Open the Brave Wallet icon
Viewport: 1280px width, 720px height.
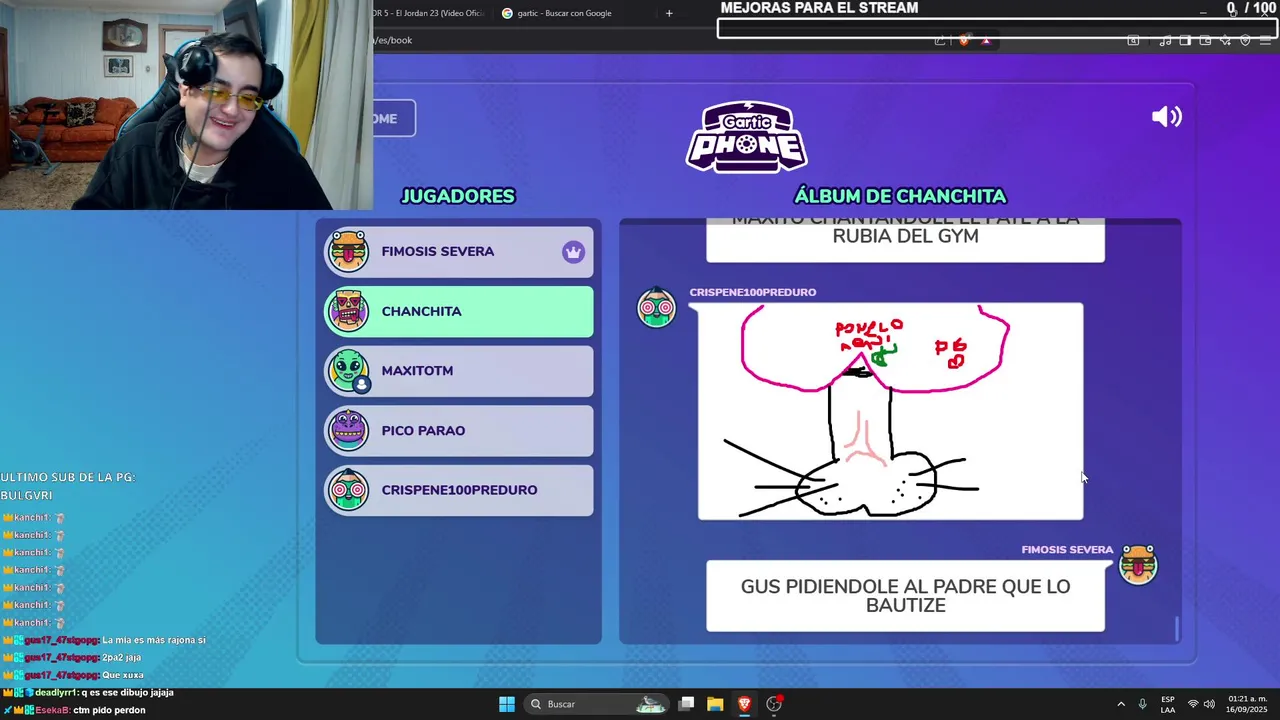coord(1205,41)
